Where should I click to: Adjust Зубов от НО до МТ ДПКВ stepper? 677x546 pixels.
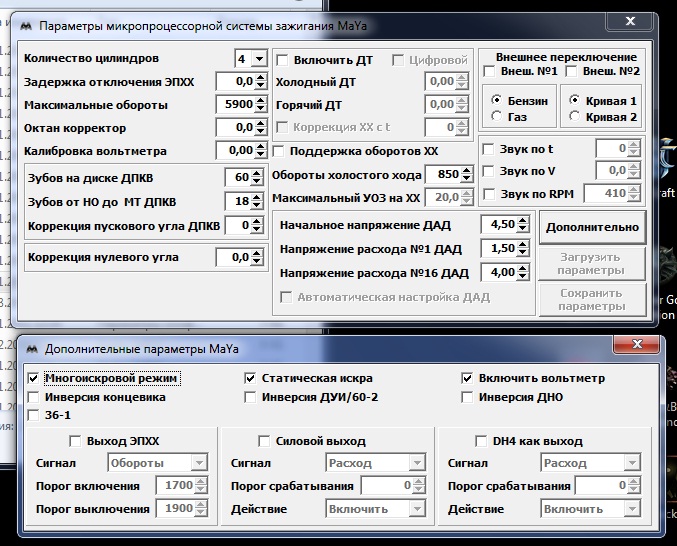[x=257, y=201]
